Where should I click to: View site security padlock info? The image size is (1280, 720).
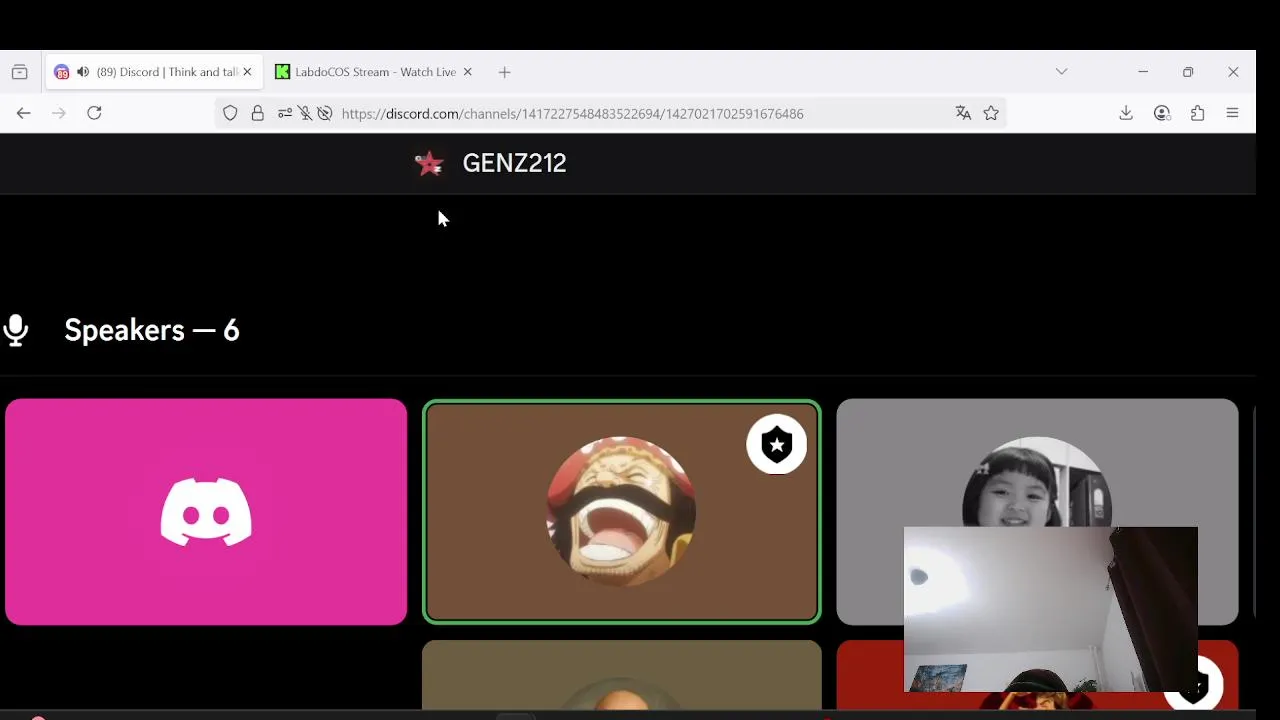[258, 113]
